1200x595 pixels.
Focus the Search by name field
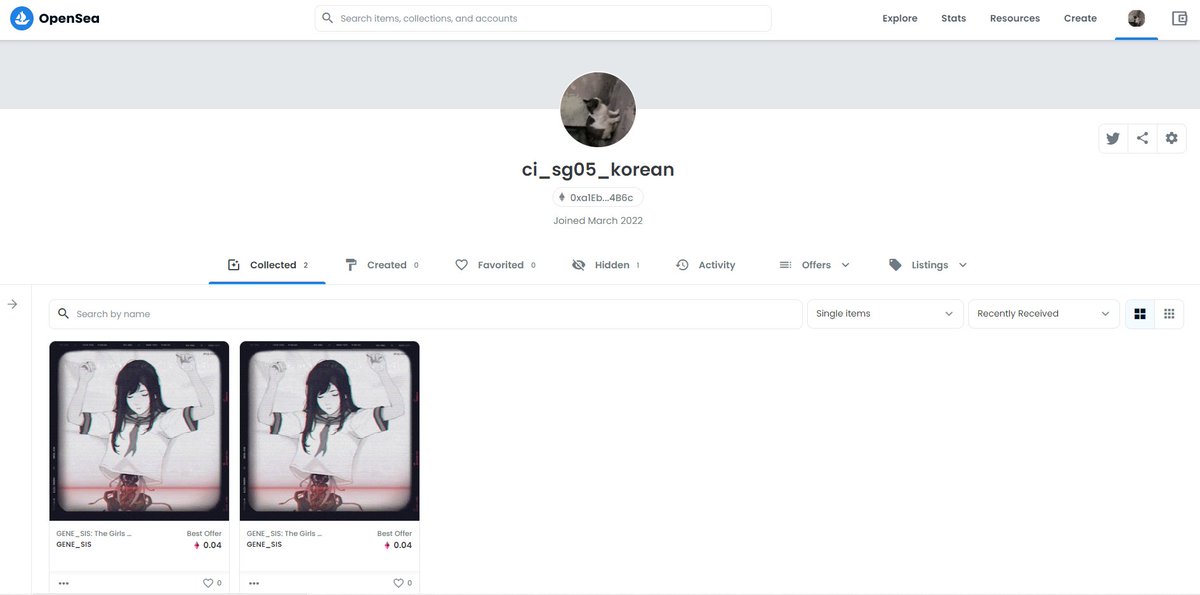[425, 314]
